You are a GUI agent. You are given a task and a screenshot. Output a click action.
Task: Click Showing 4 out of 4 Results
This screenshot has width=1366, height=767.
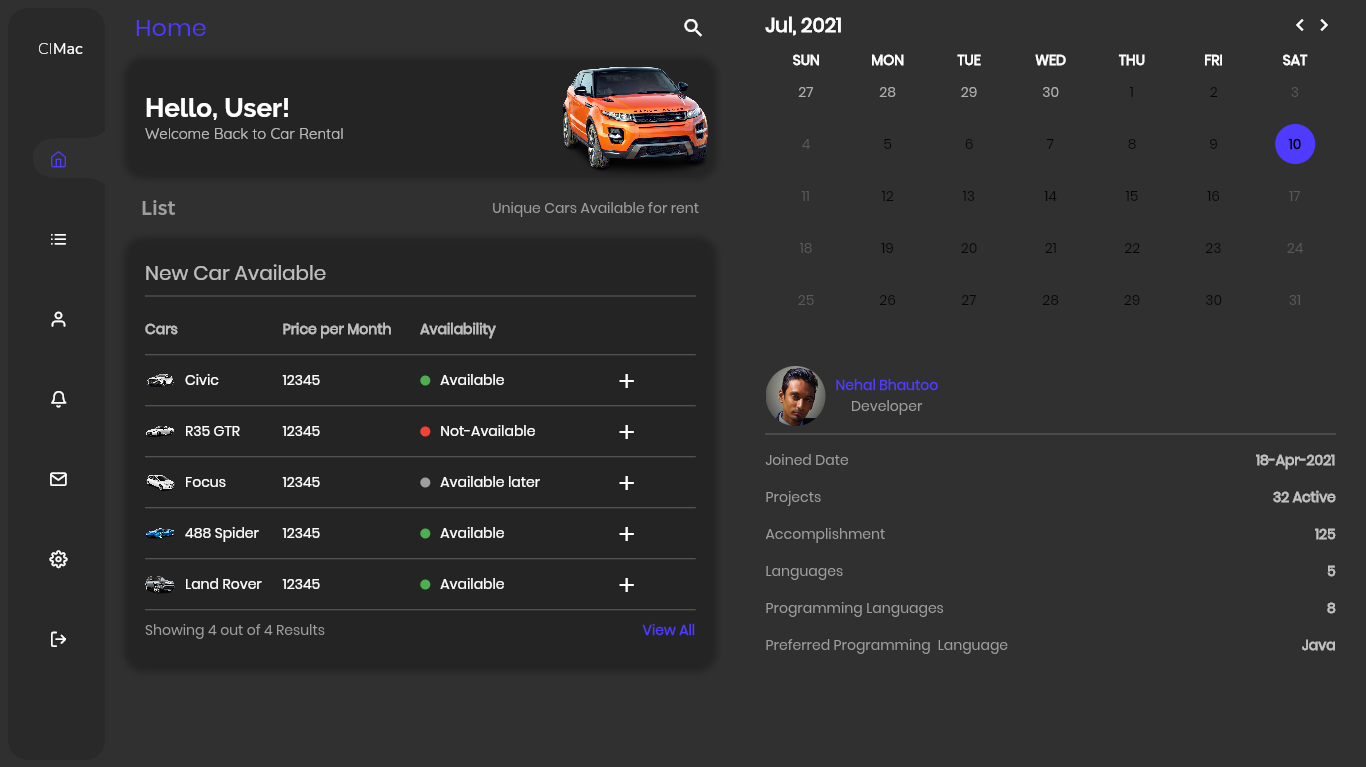coord(235,630)
